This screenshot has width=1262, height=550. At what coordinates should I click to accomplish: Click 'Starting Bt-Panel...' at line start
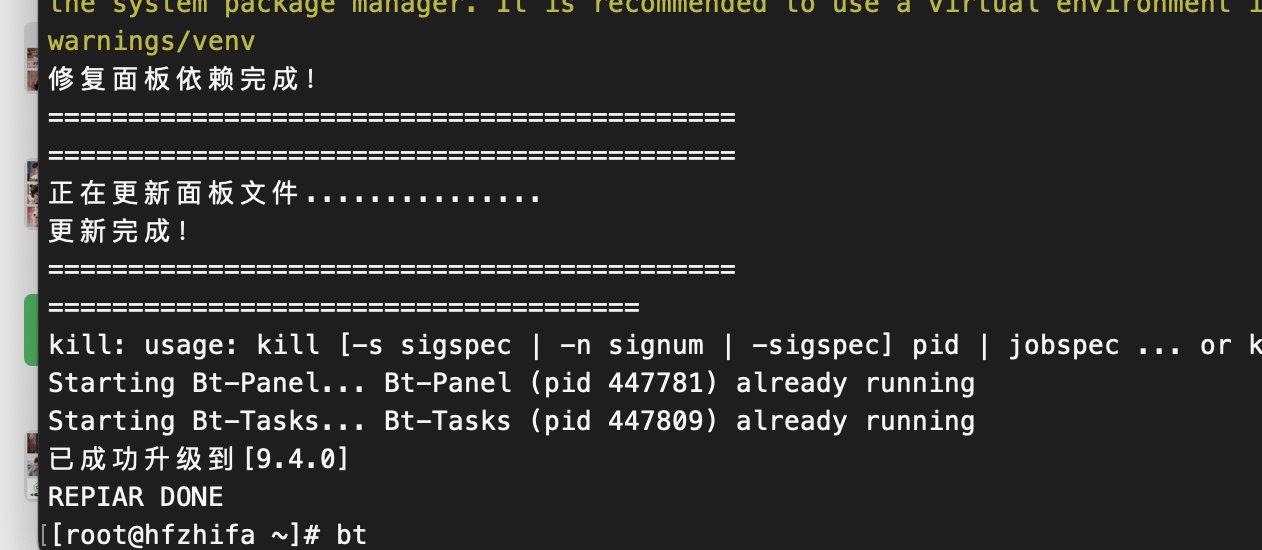(208, 383)
